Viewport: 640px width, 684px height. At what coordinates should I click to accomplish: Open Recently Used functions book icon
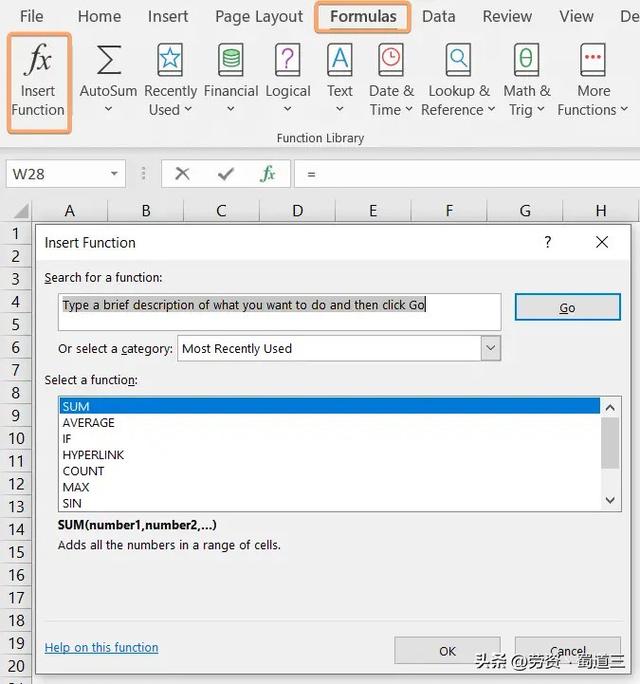[170, 59]
